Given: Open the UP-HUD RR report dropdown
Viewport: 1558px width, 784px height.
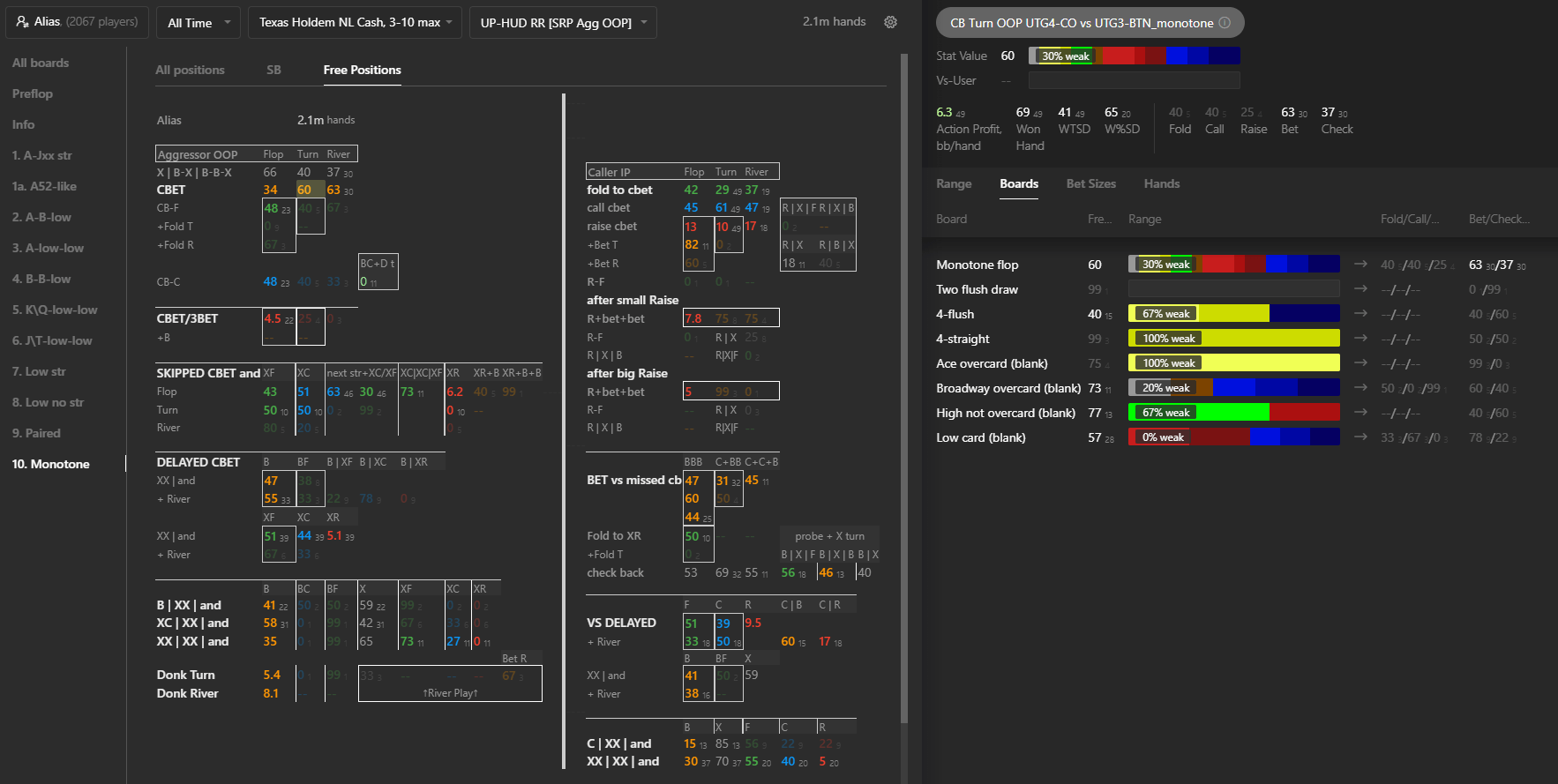Looking at the screenshot, I should pos(563,23).
